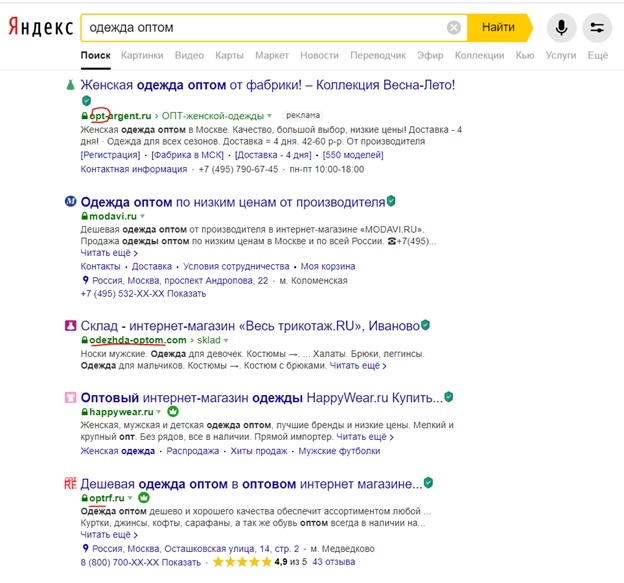Open the Коллекции tab
Viewport: 624px width, 583px height.
pos(479,55)
